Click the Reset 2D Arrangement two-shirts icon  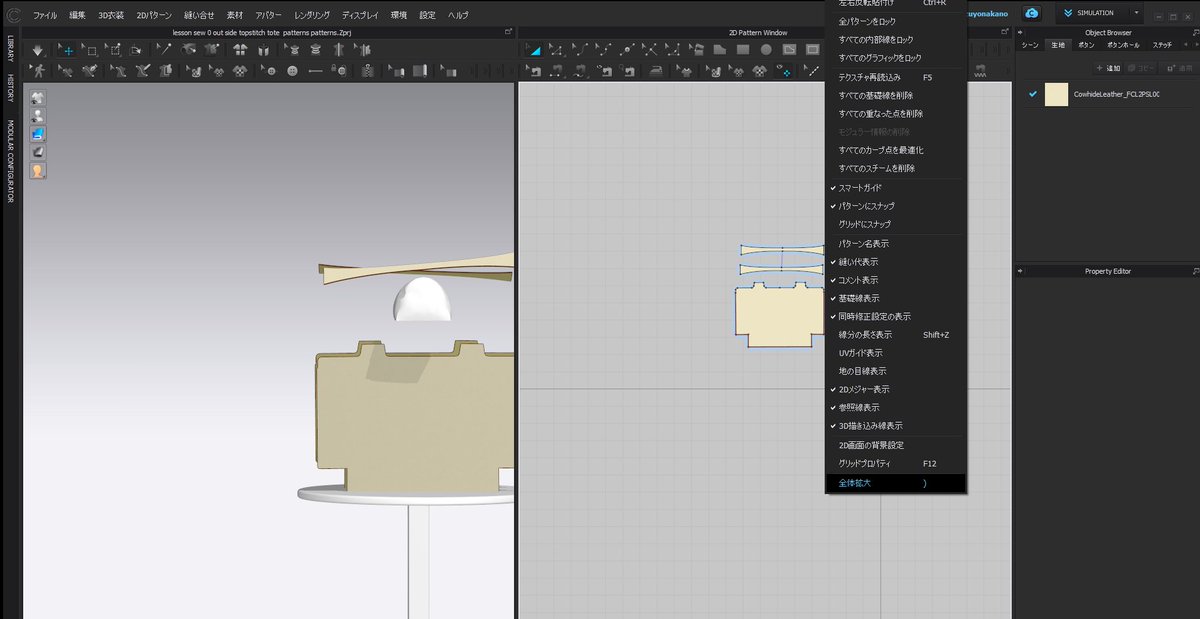point(240,50)
